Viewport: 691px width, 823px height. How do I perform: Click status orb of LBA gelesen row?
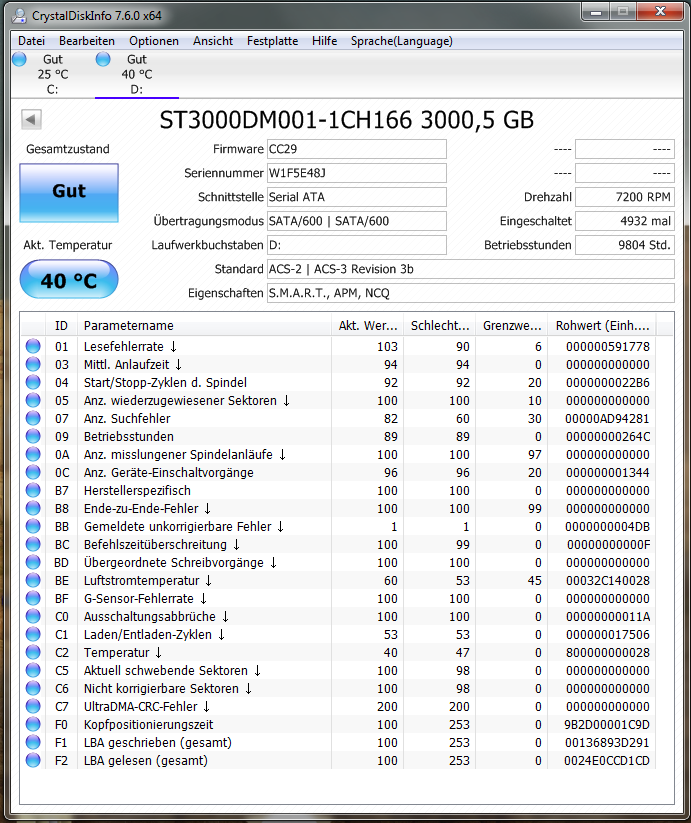33,761
